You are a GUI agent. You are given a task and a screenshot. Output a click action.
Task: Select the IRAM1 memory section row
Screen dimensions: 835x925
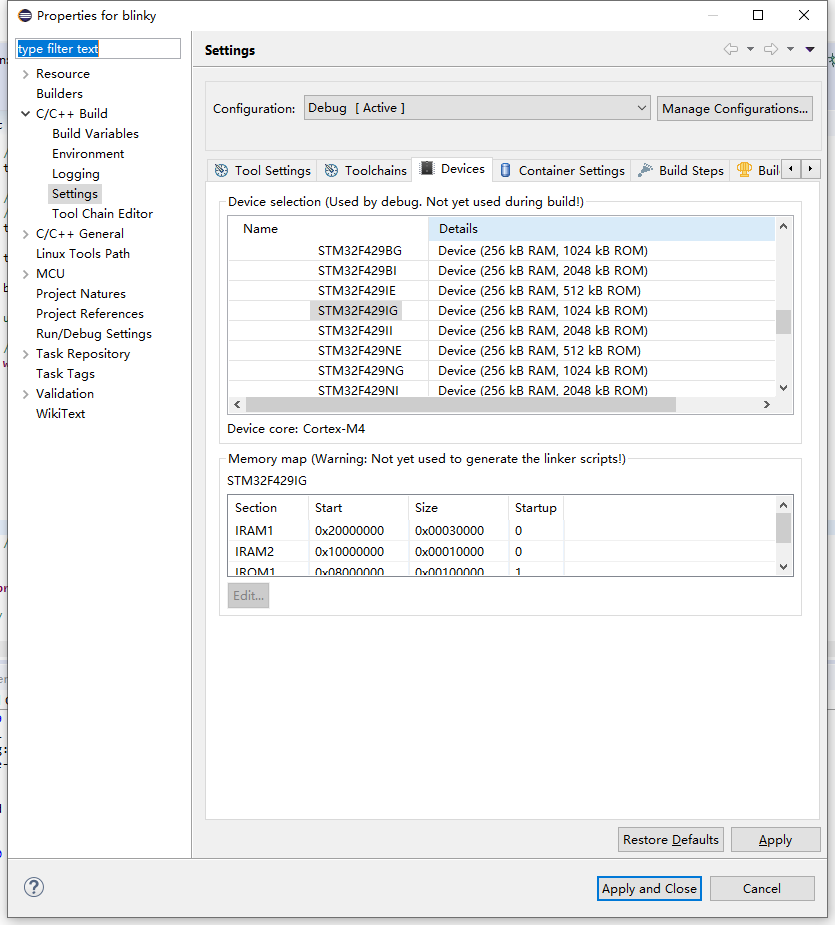tap(502, 531)
